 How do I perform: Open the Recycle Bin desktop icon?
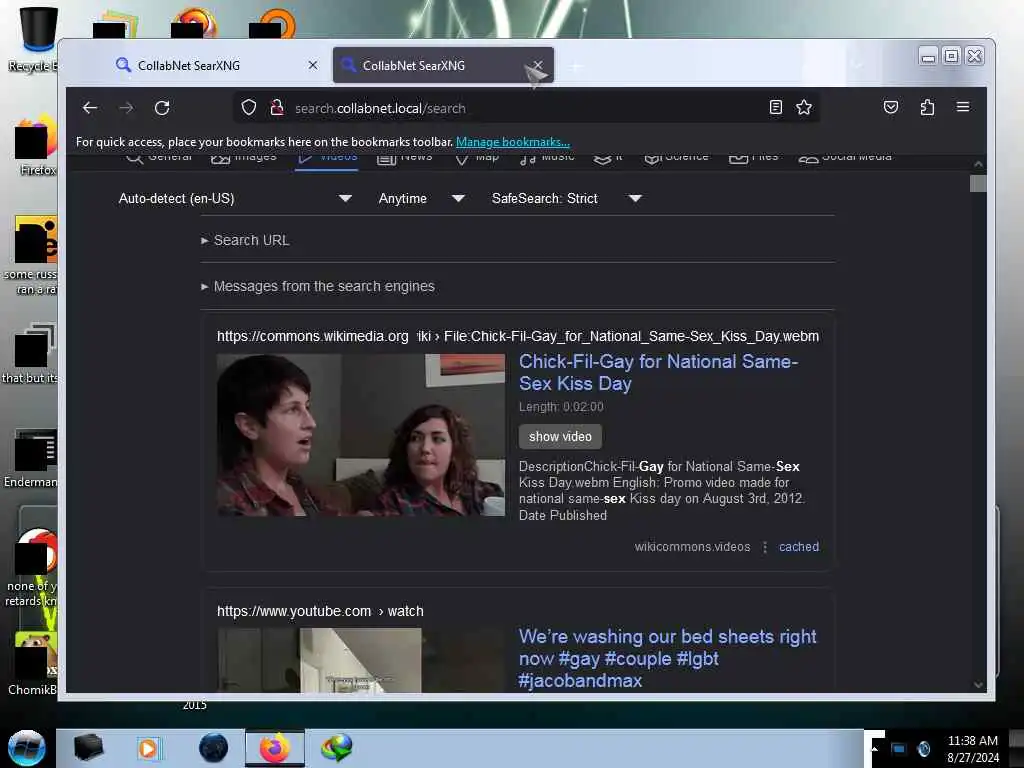36,39
